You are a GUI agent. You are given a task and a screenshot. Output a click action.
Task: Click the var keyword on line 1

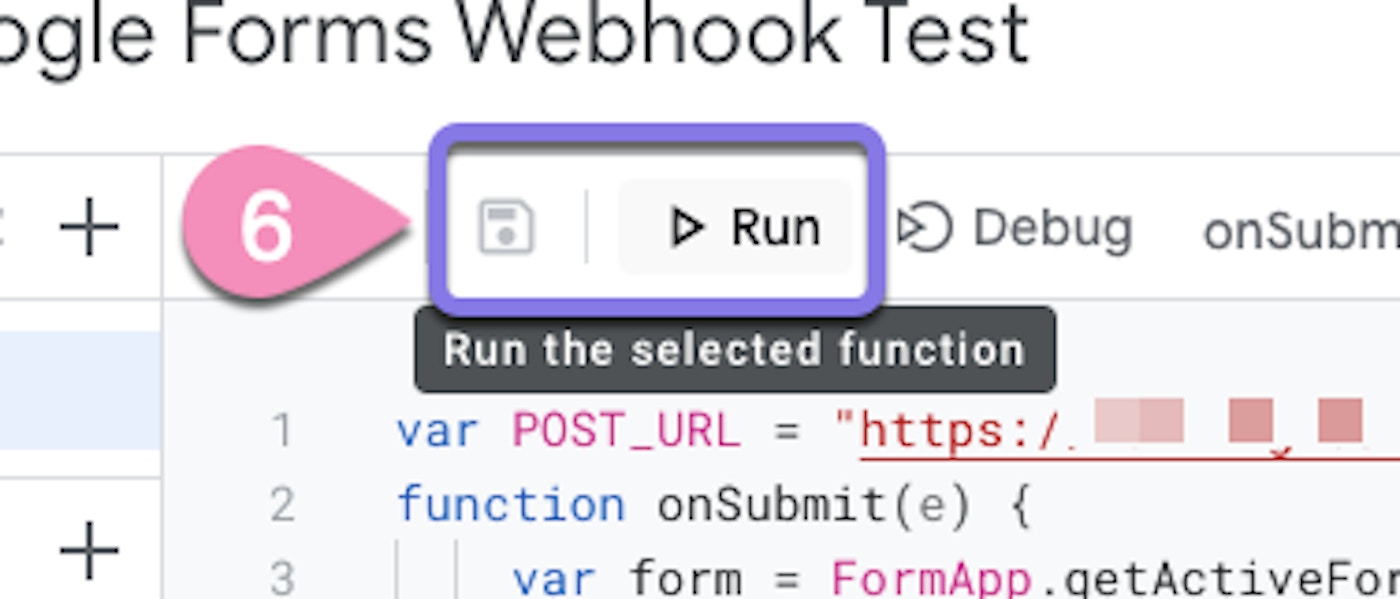coord(437,431)
